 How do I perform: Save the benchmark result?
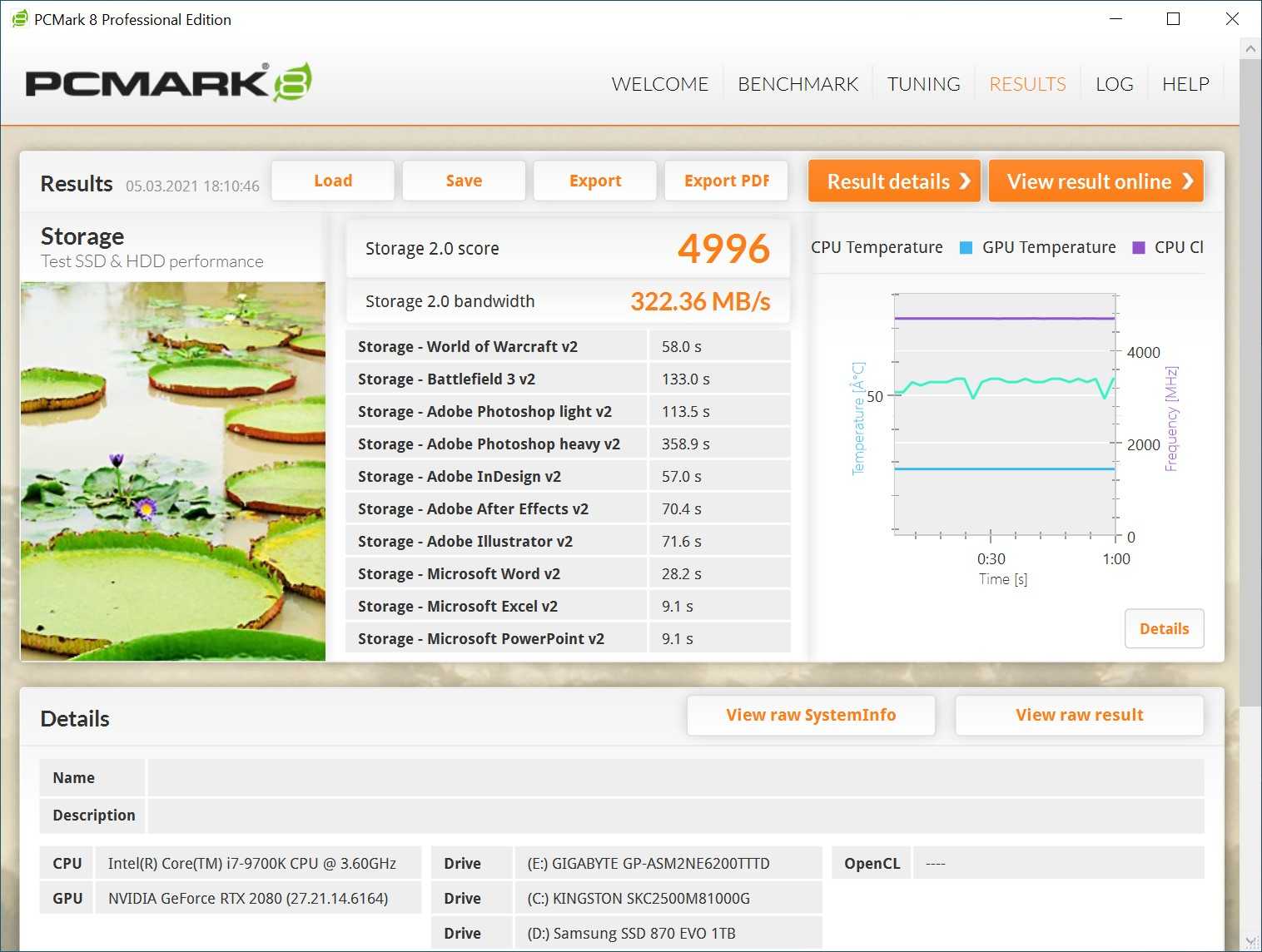(x=464, y=181)
